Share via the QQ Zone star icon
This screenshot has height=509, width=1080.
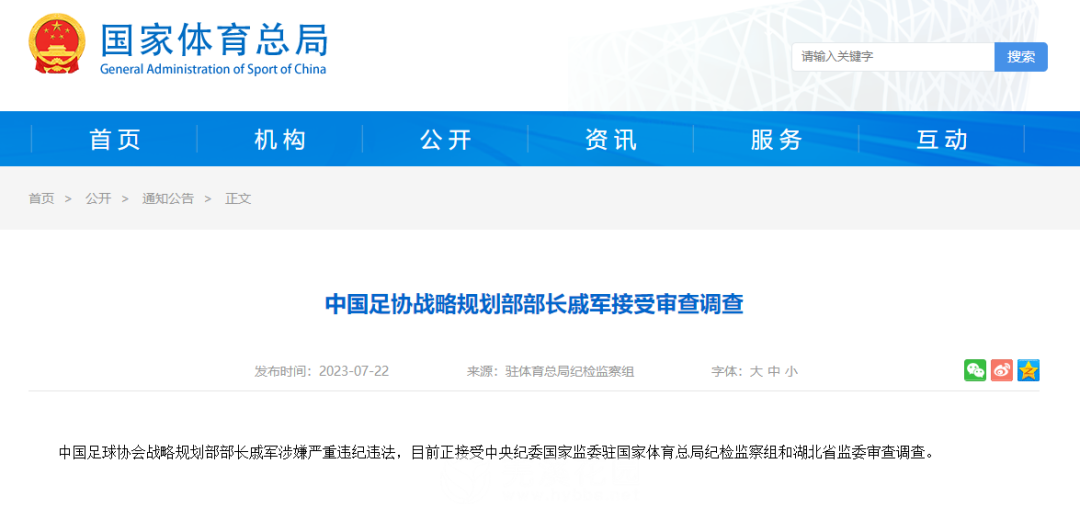1028,370
